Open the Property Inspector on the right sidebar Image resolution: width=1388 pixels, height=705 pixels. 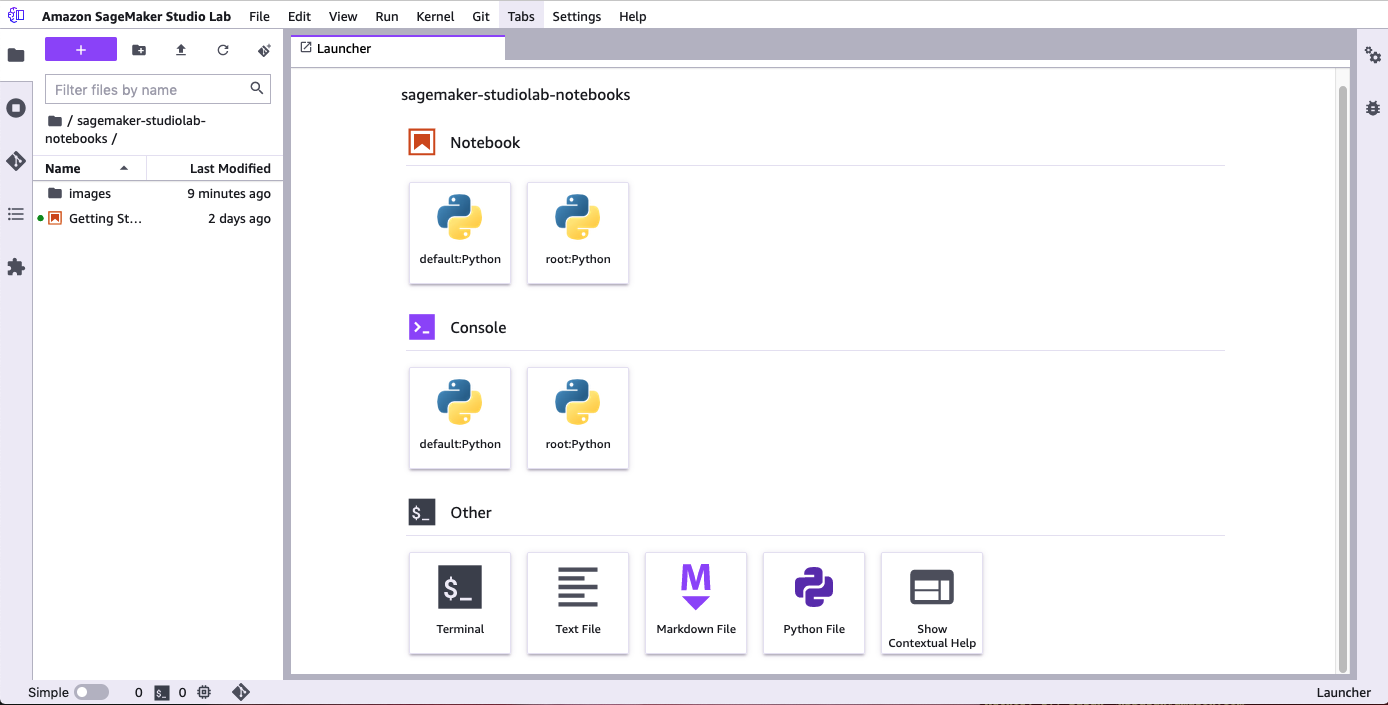coord(1372,56)
